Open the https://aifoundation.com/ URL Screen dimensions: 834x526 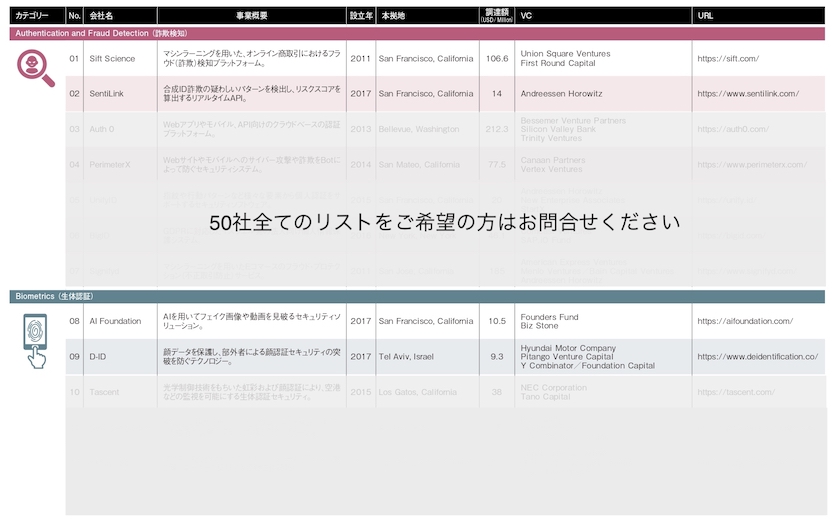pyautogui.click(x=745, y=321)
